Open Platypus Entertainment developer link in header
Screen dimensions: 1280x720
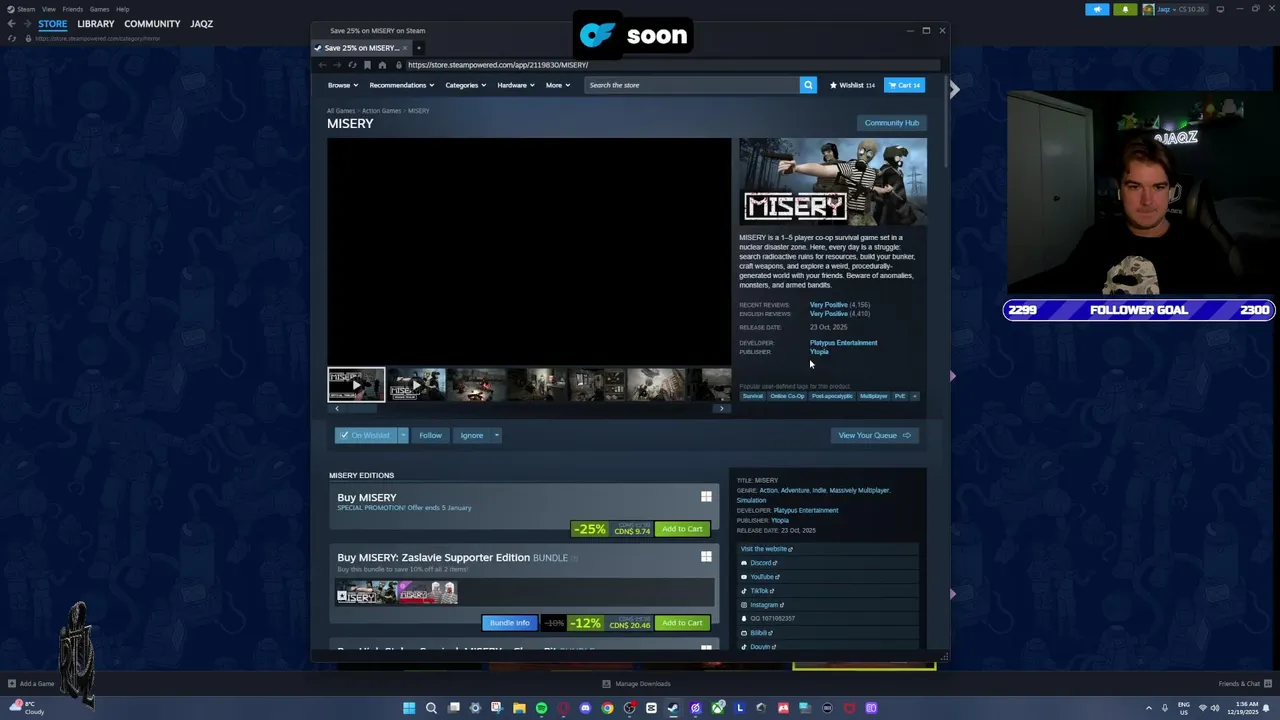843,343
